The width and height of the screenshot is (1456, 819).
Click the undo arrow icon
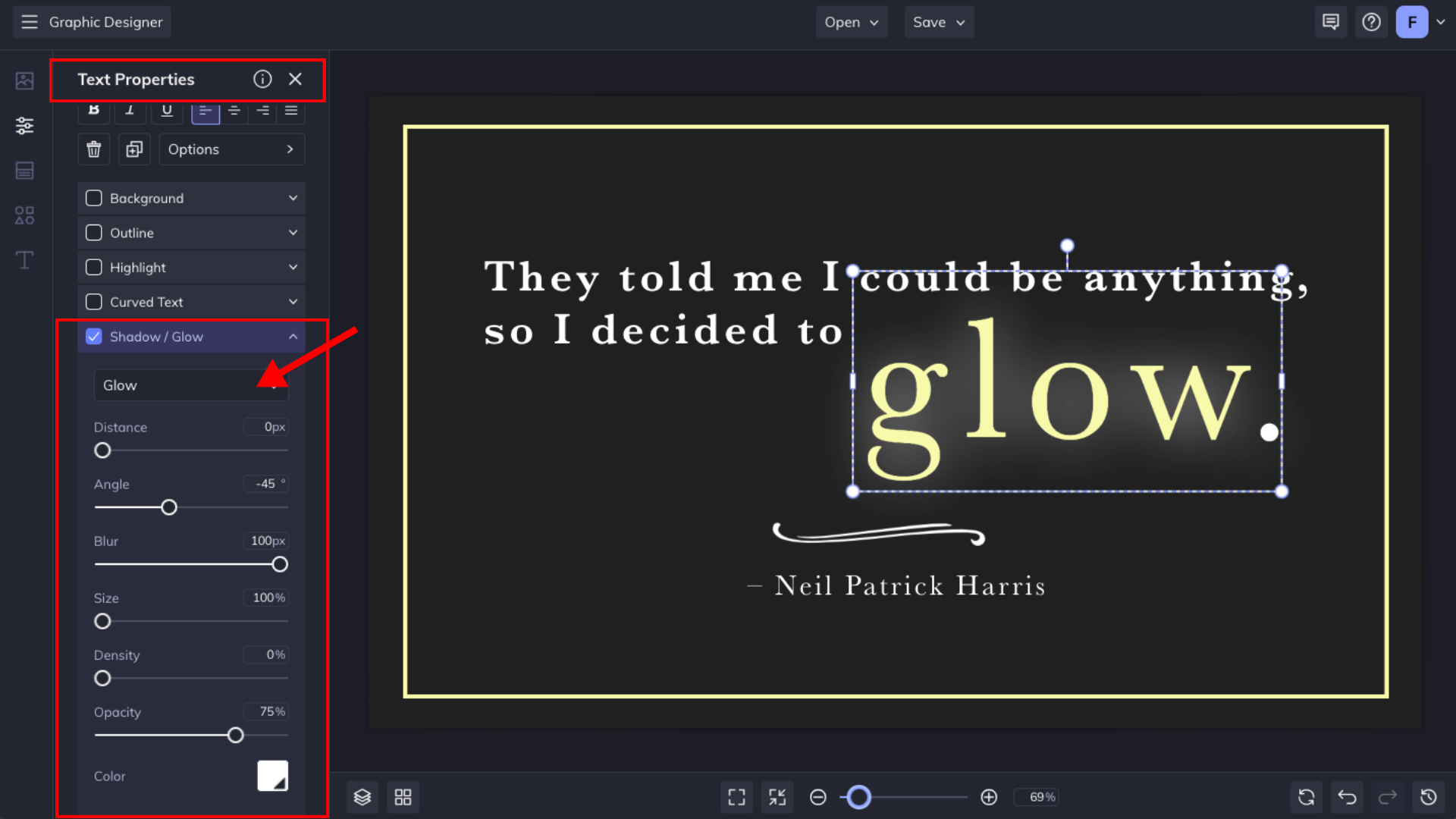click(1347, 797)
